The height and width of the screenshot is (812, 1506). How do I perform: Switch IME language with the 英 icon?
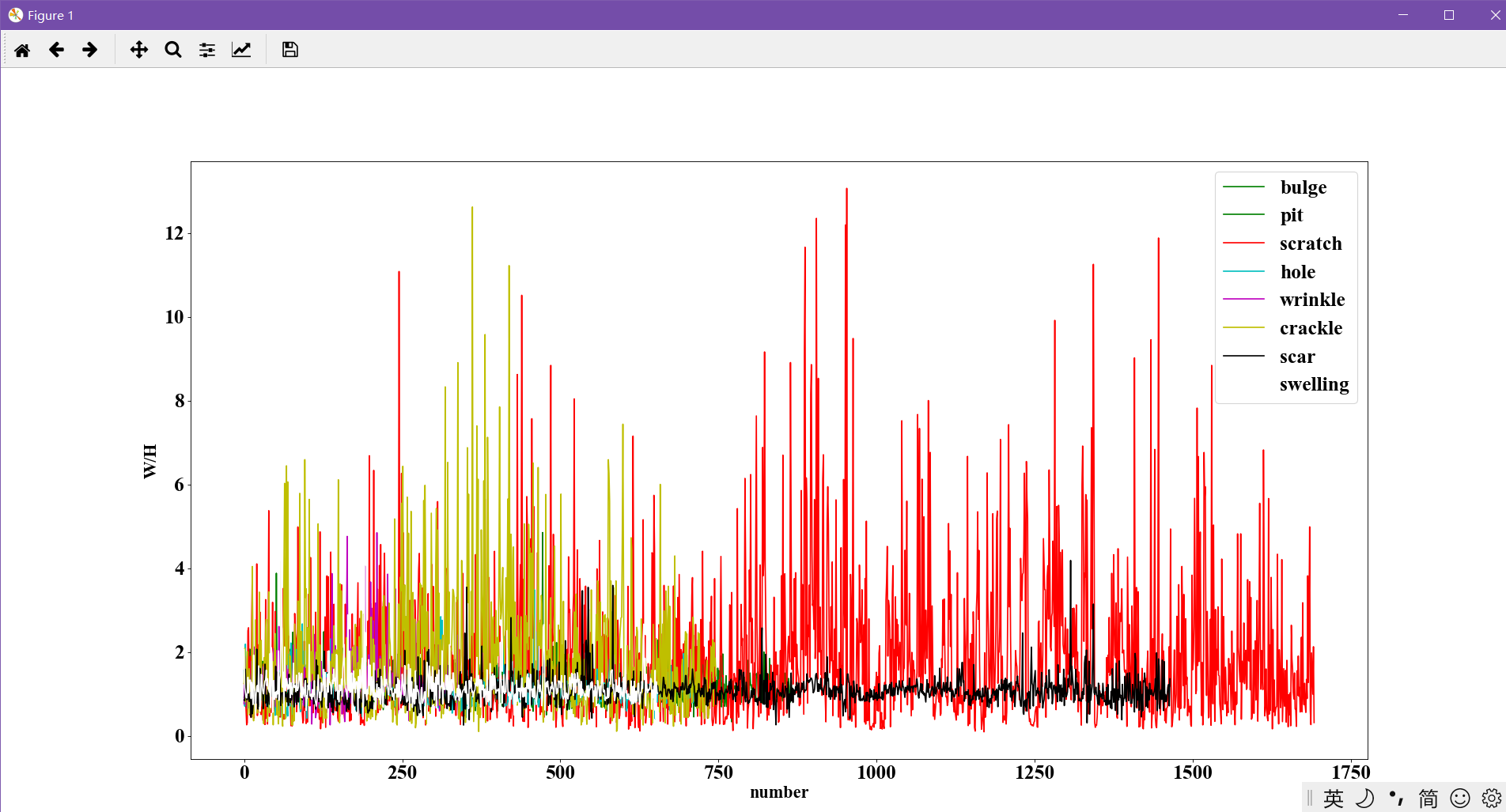point(1334,799)
